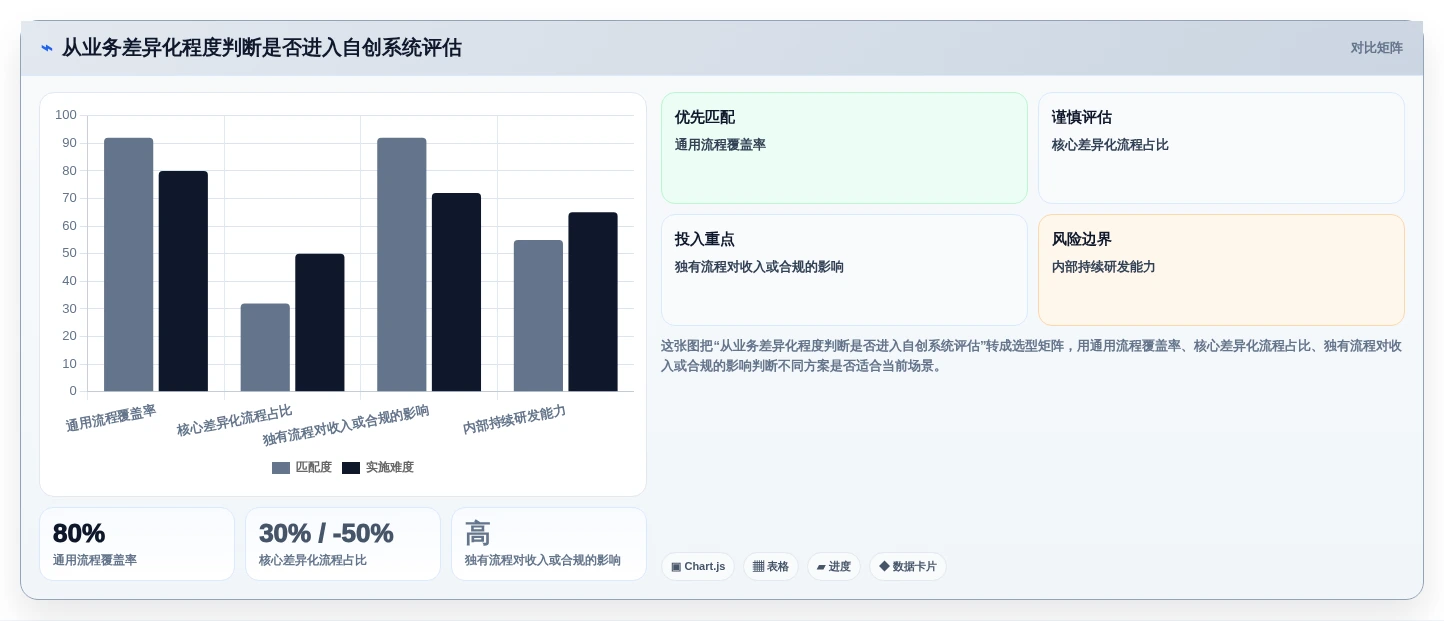Click 内部持续研发能力 text in 风险边界 card
The image size is (1444, 621).
click(x=1103, y=267)
